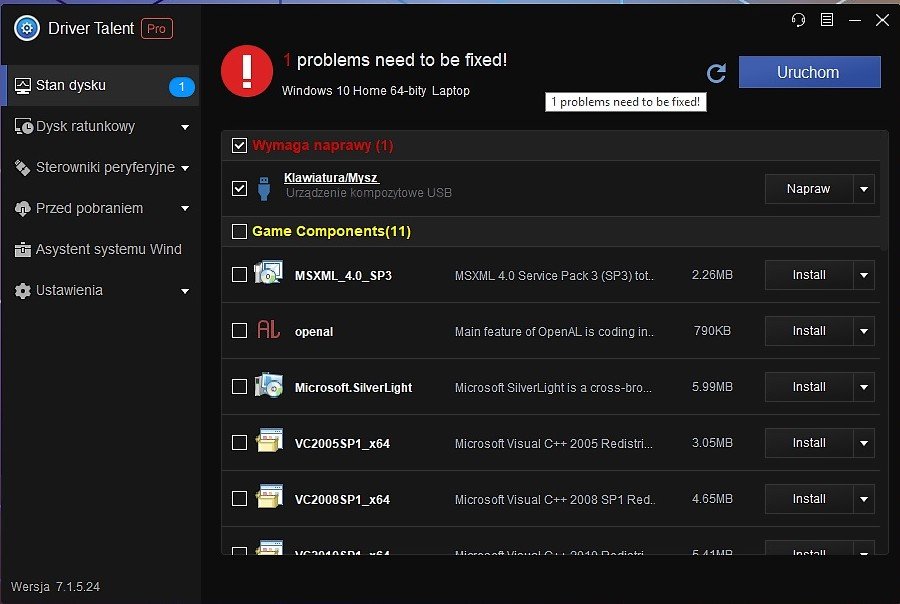
Task: Tick the openal checkbox
Action: (x=239, y=331)
